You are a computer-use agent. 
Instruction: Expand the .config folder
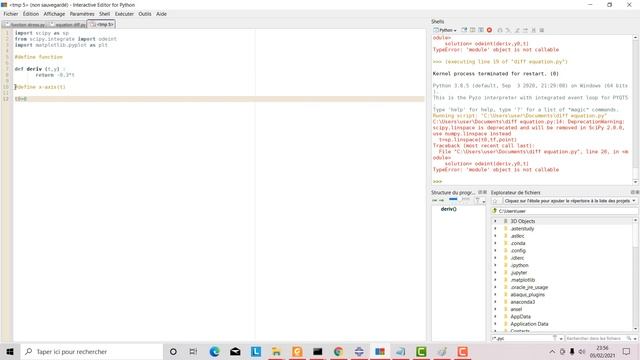click(496, 251)
